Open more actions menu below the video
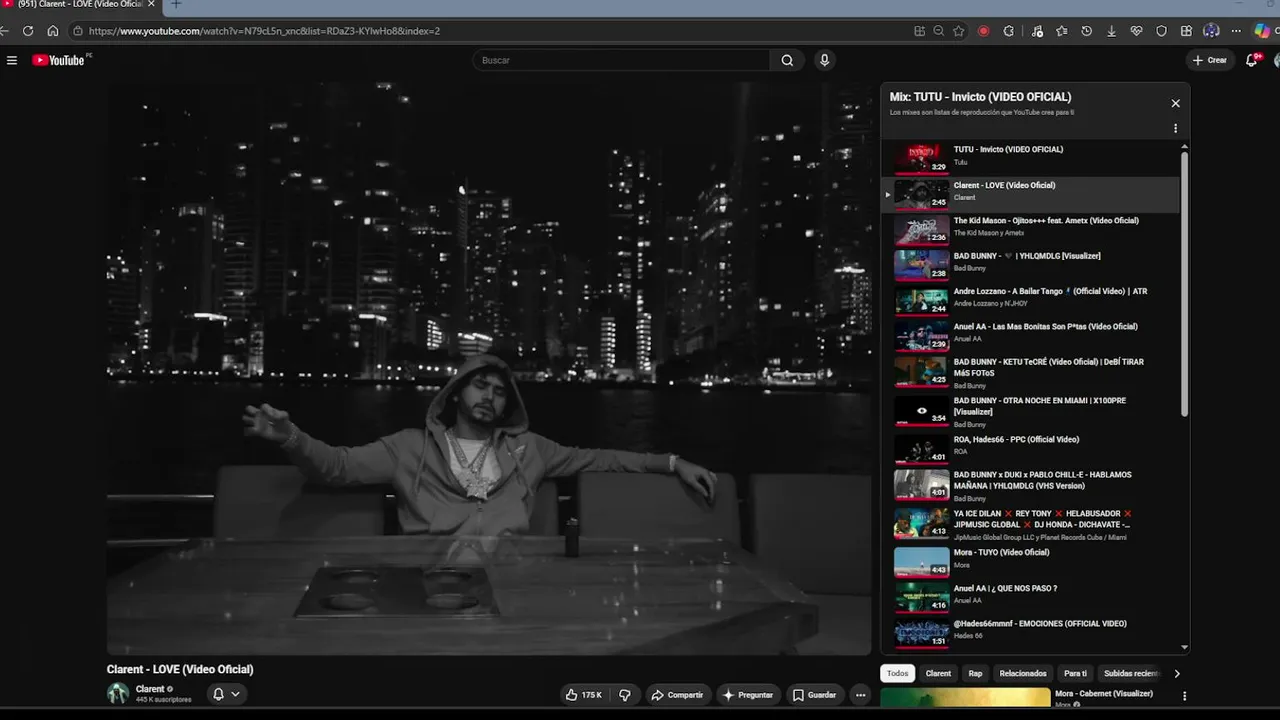 pos(860,695)
